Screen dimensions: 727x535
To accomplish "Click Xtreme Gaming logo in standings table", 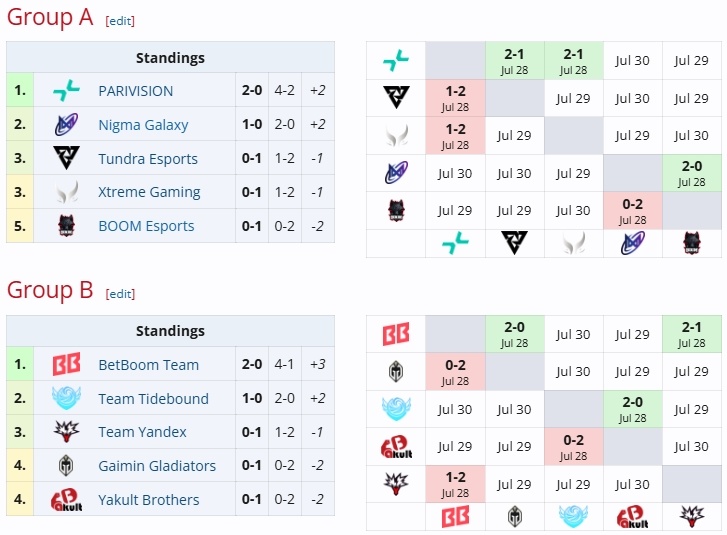I will (x=66, y=192).
